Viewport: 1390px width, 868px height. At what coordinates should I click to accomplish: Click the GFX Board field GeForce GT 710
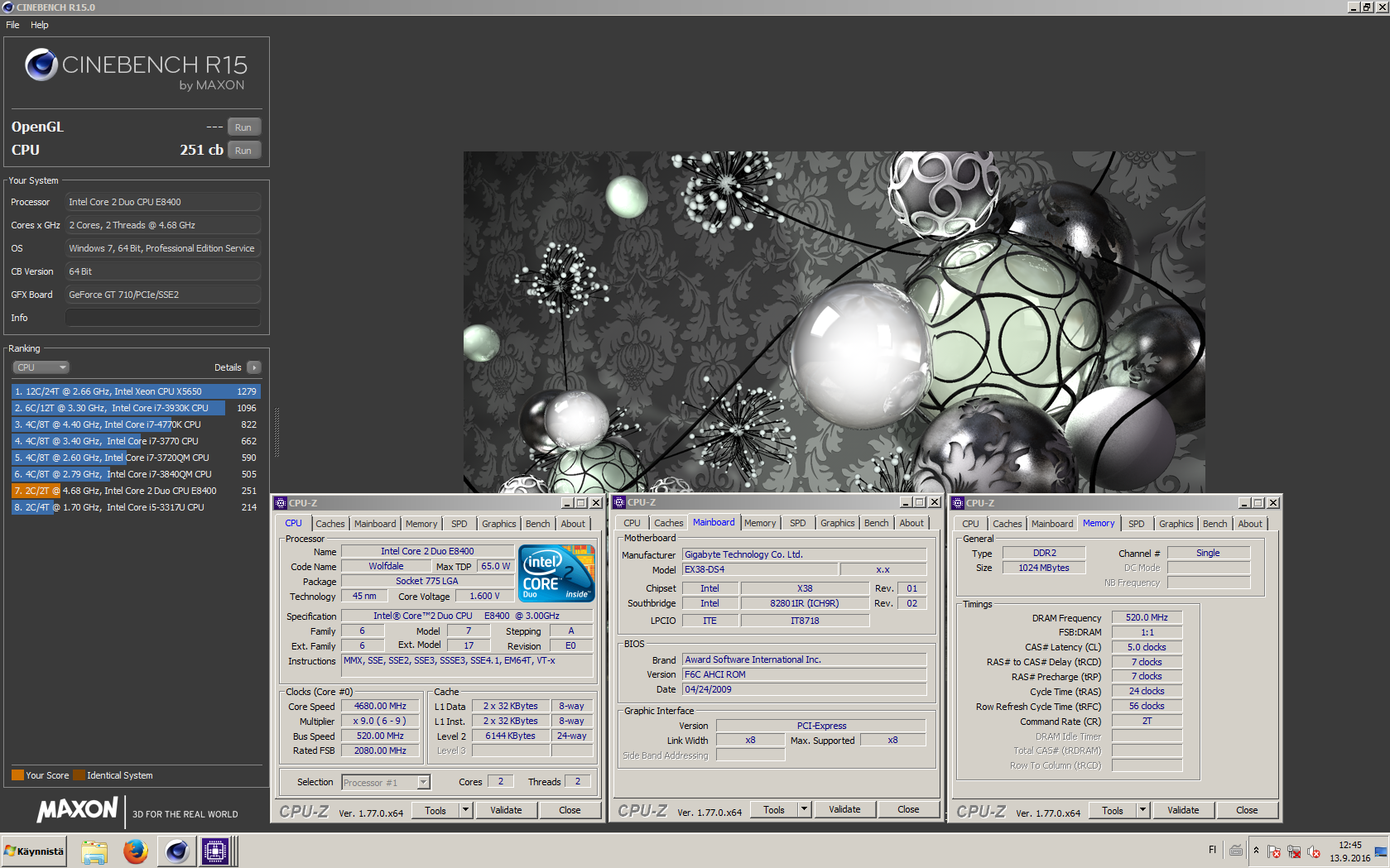coord(163,295)
